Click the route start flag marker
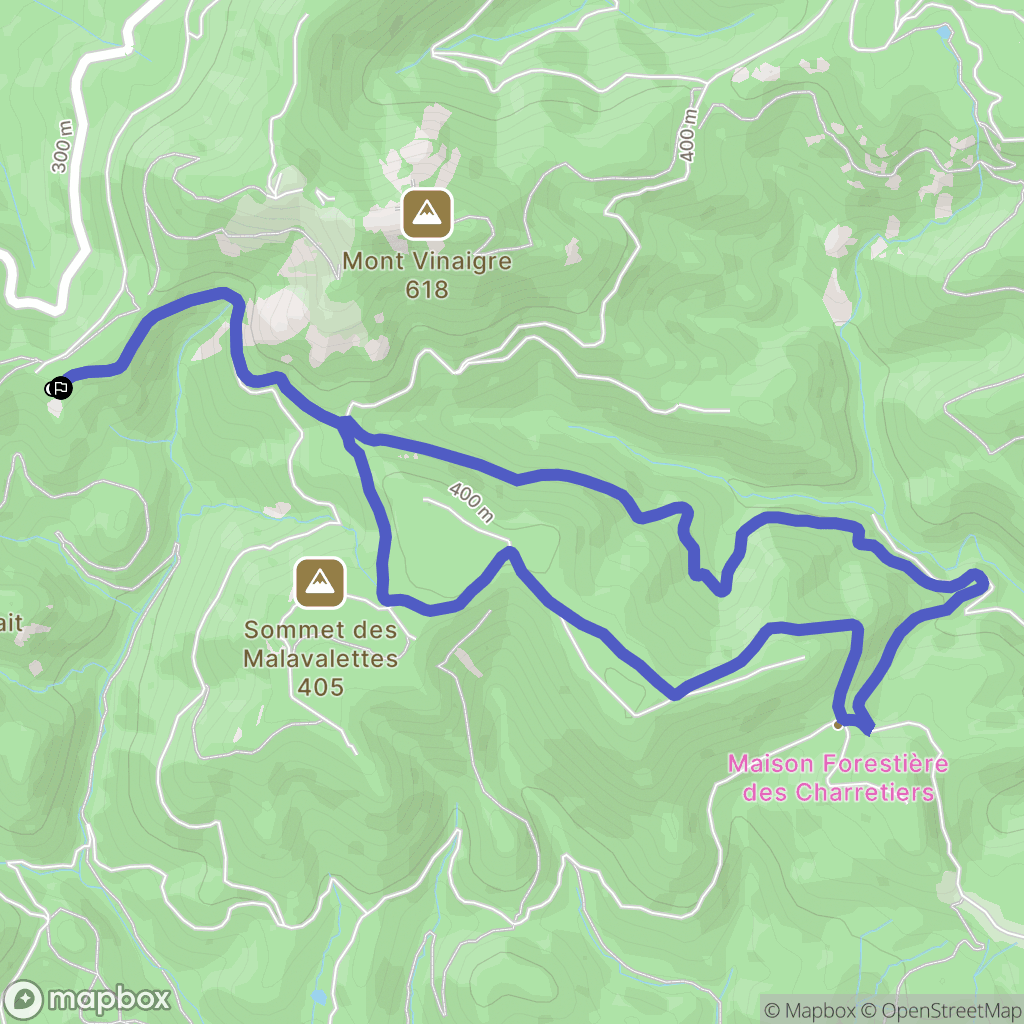 60,389
